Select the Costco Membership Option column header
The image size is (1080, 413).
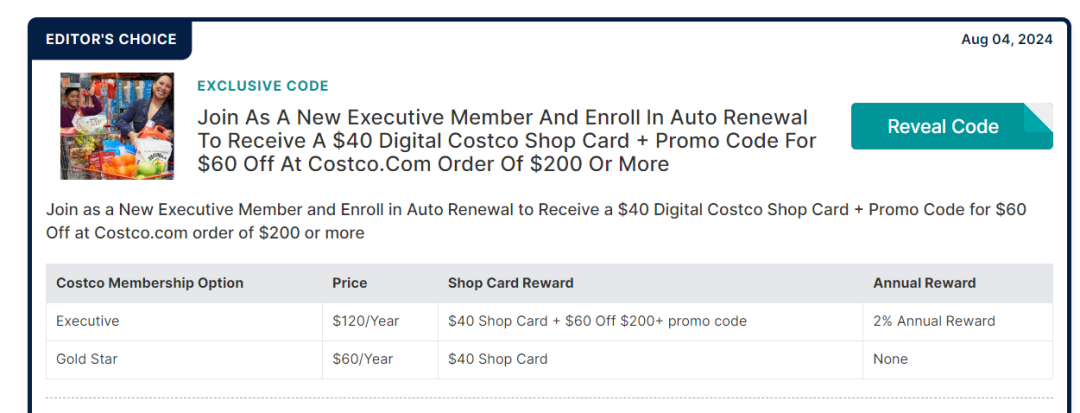(149, 283)
